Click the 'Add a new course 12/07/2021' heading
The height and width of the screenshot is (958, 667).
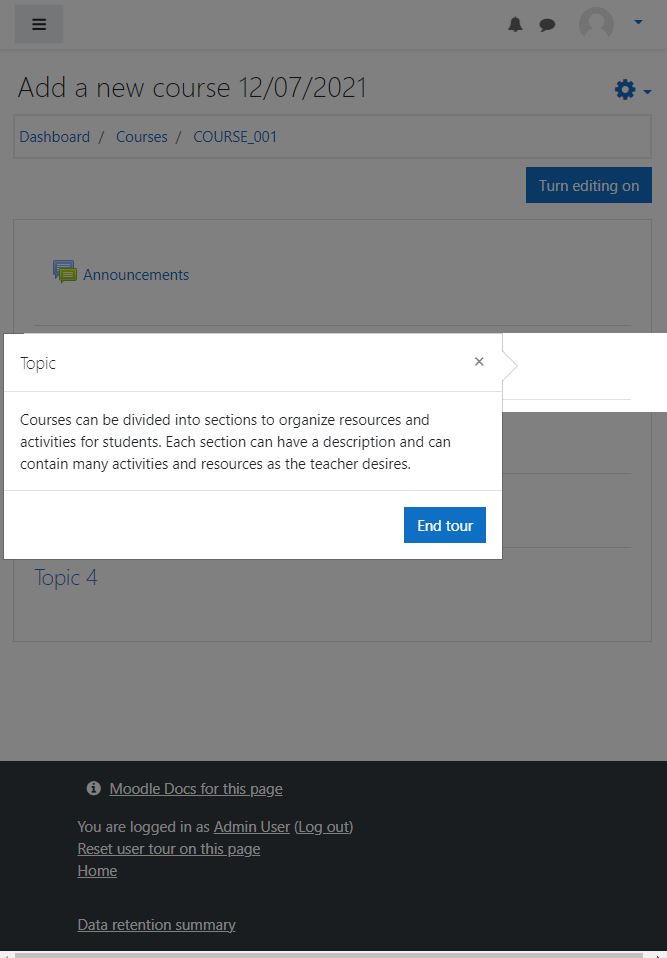click(x=192, y=87)
